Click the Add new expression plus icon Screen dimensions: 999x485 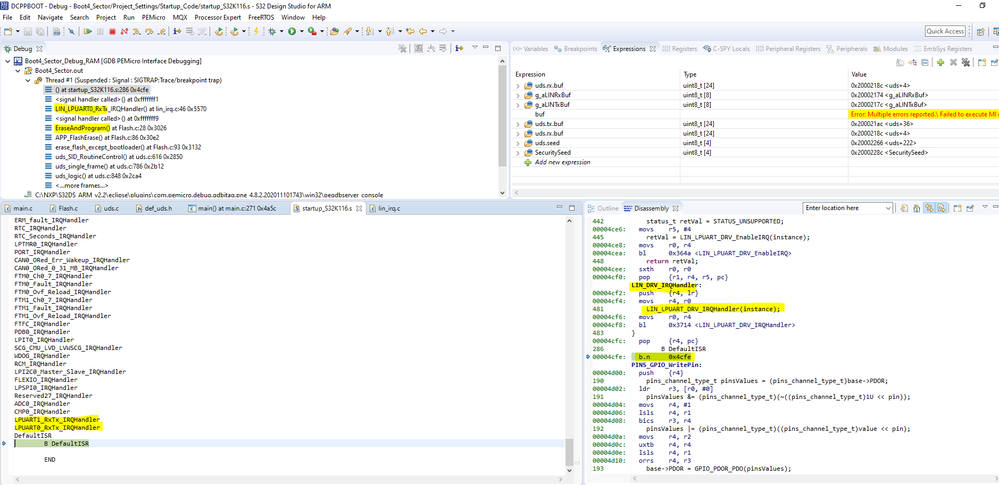tap(940, 62)
